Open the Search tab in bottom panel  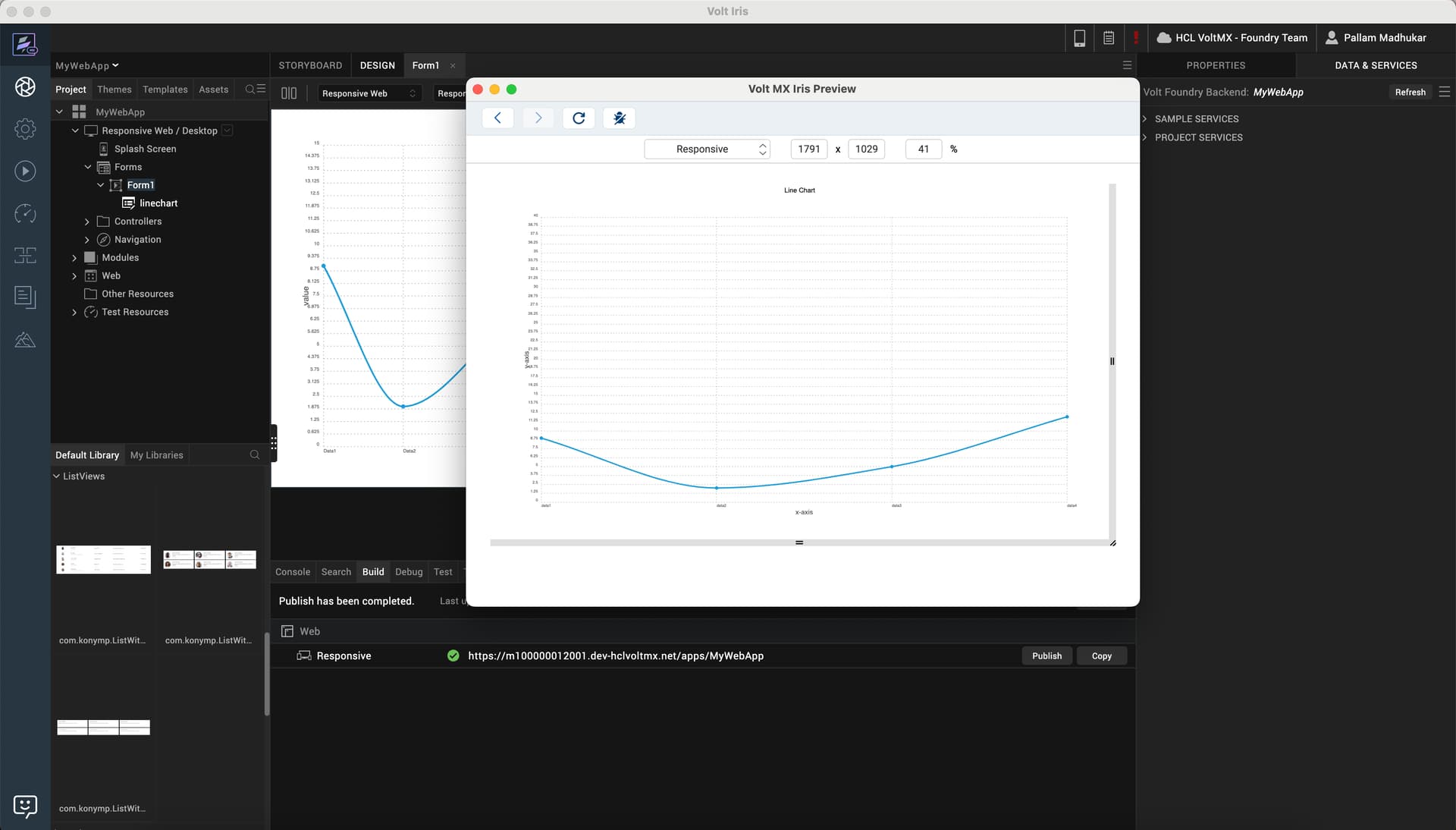(336, 572)
